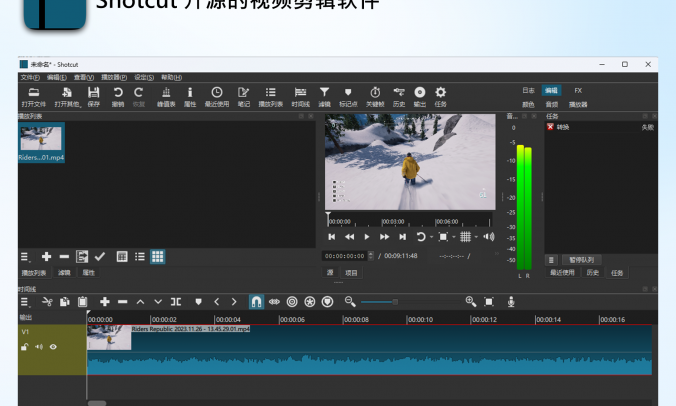The height and width of the screenshot is (406, 676).
Task: Ripple delete with timeline minus icon
Action: [x=123, y=302]
